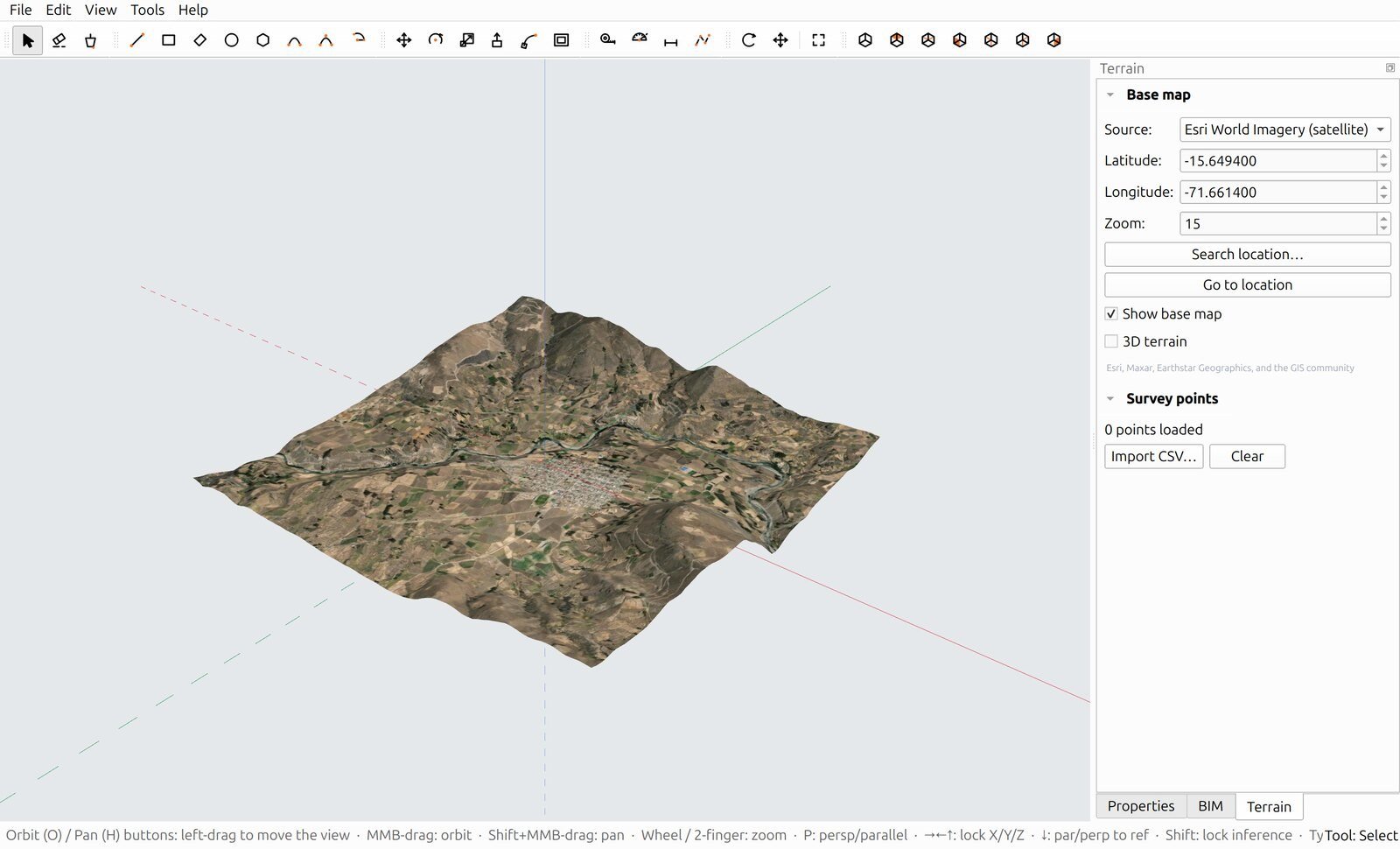Open the Source base map dropdown
1400x849 pixels.
[x=1284, y=130]
